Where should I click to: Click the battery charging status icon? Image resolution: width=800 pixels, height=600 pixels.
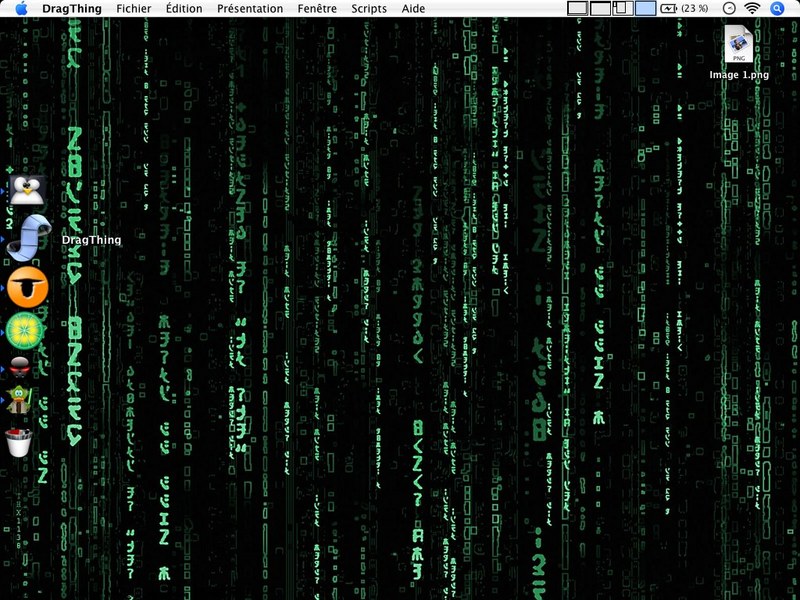(668, 8)
